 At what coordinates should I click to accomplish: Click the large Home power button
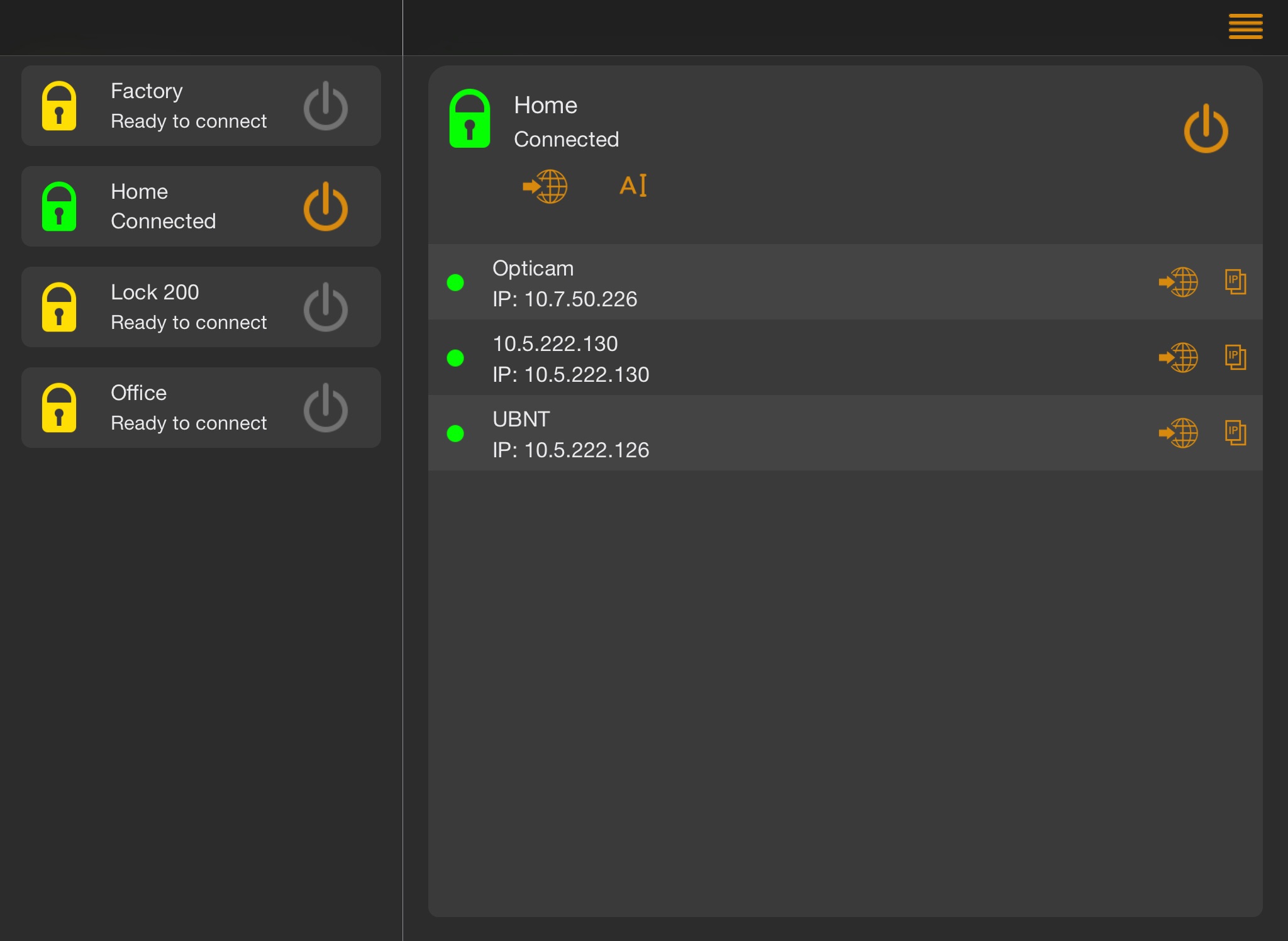pos(1205,129)
